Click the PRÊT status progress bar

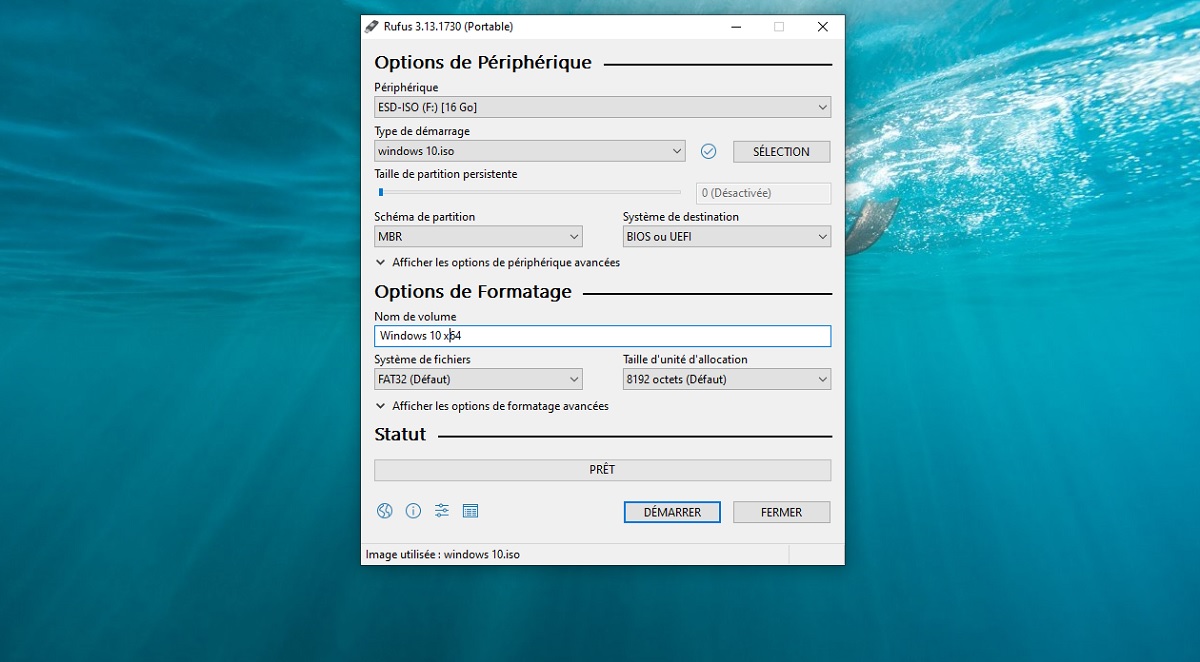pos(602,470)
